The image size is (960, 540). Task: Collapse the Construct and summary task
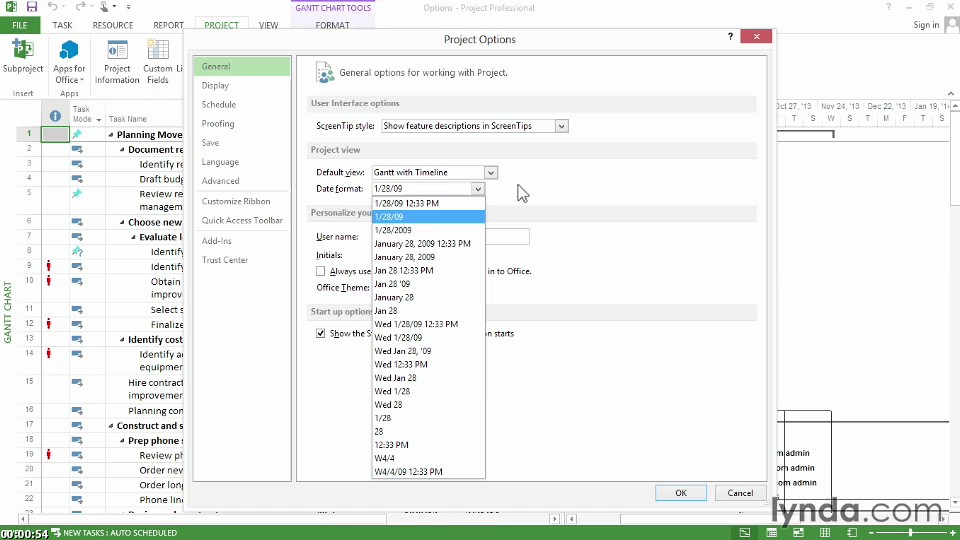(111, 426)
